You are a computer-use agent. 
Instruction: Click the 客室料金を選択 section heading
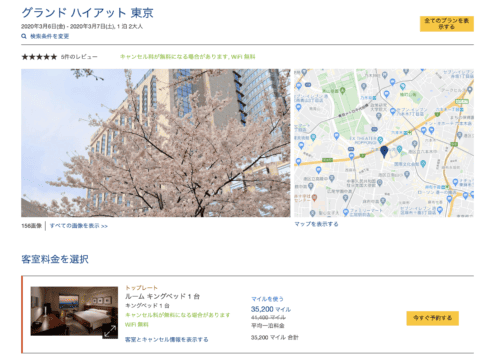point(55,259)
